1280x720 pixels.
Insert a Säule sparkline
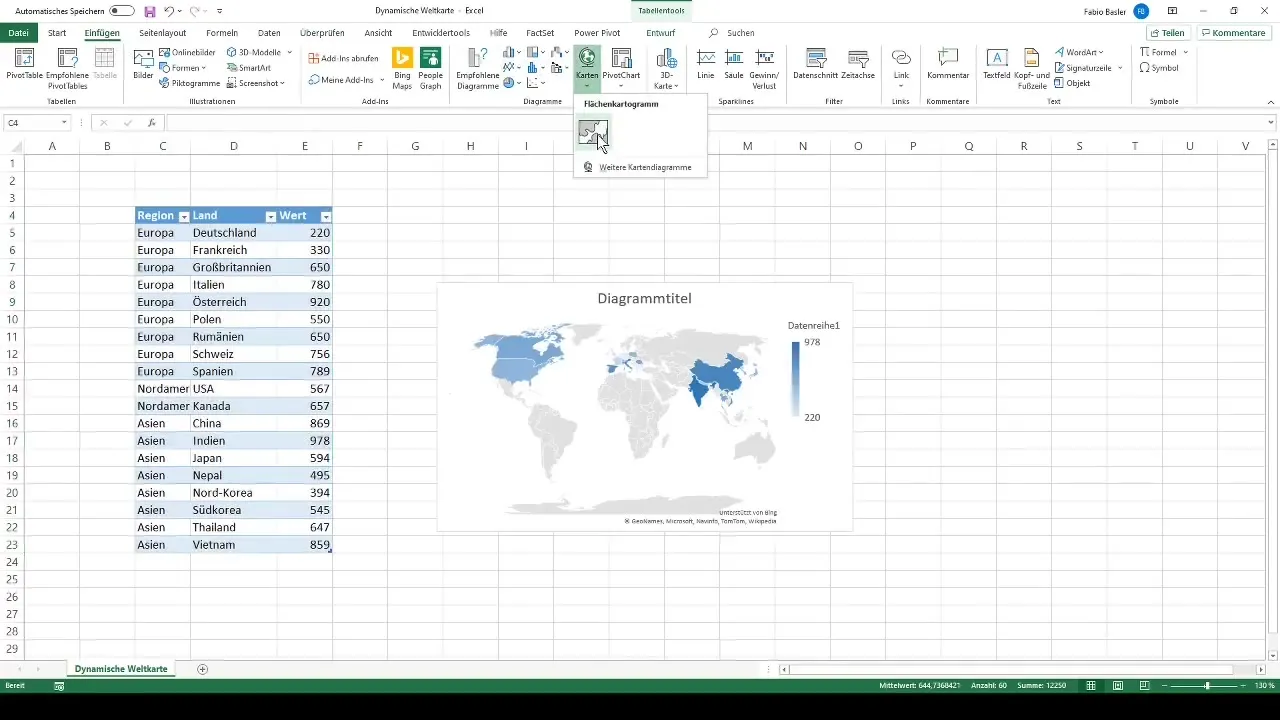pyautogui.click(x=734, y=64)
